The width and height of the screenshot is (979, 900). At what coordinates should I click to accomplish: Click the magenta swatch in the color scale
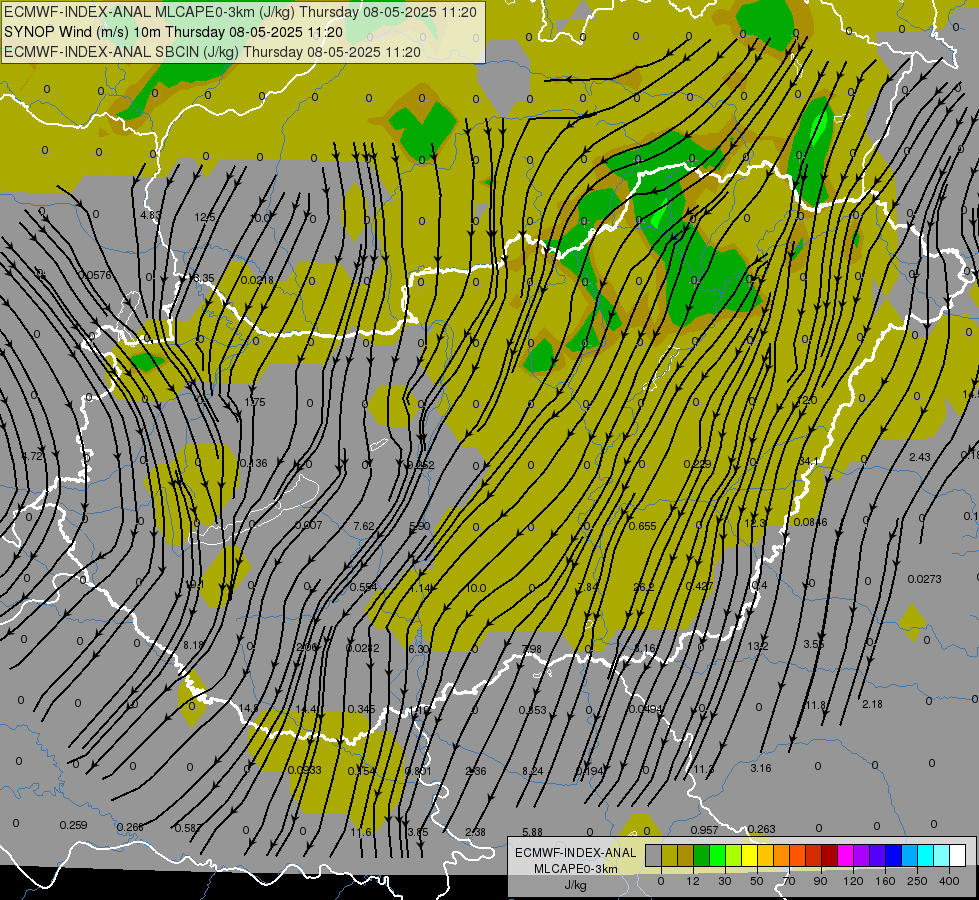tap(845, 856)
